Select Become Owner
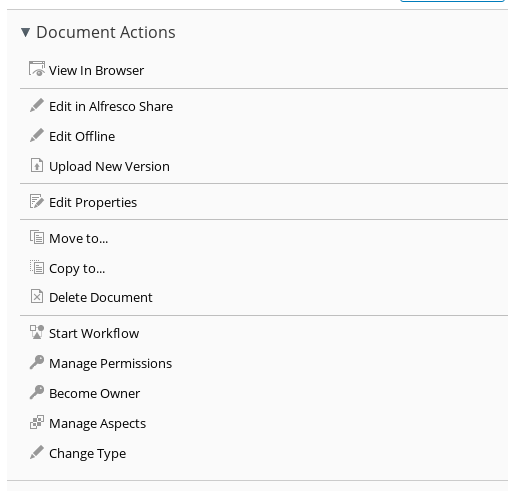512x491 pixels. [94, 393]
